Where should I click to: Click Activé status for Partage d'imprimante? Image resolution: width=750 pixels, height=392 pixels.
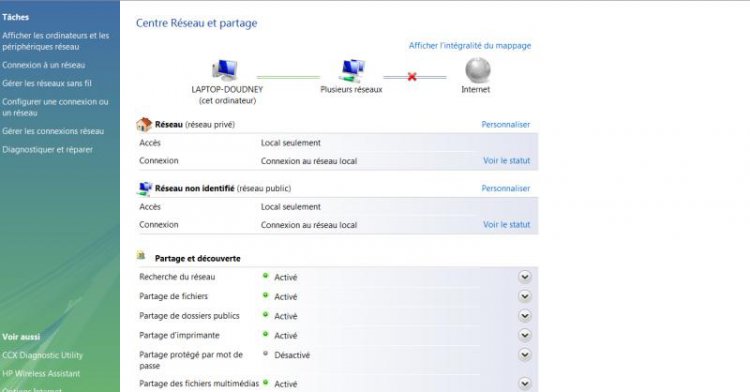[286, 336]
